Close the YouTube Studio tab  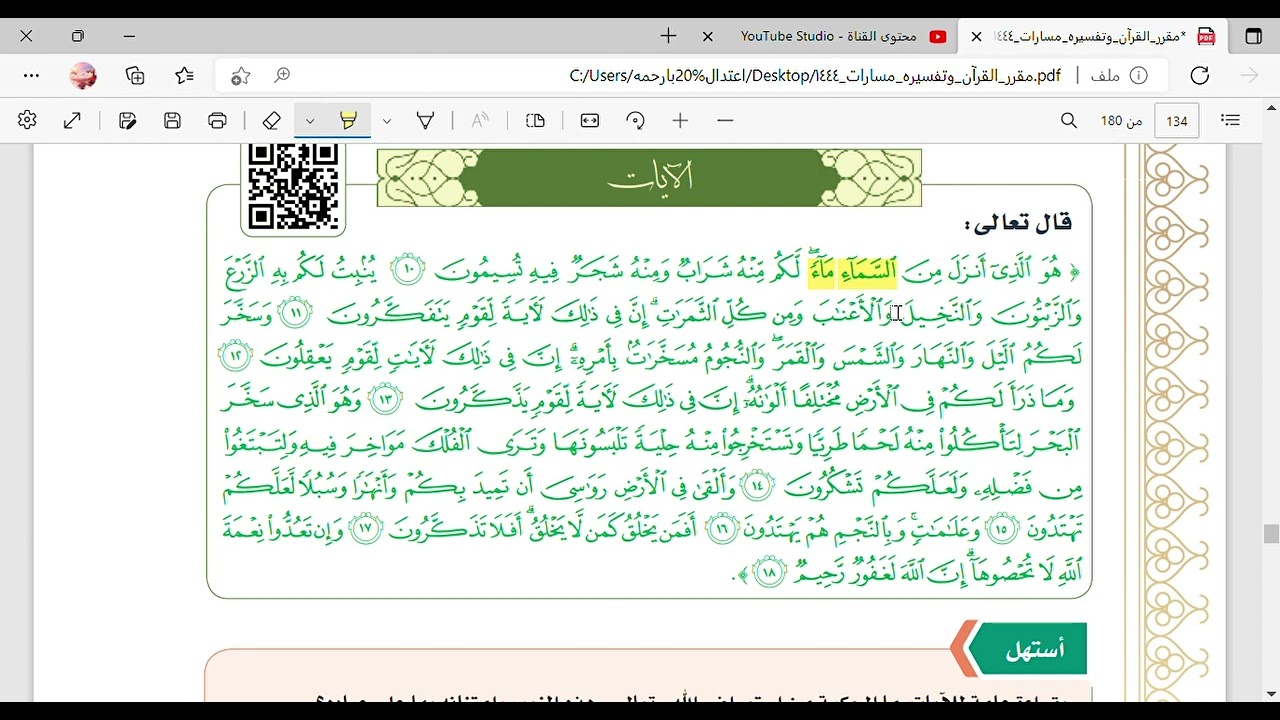tap(708, 36)
